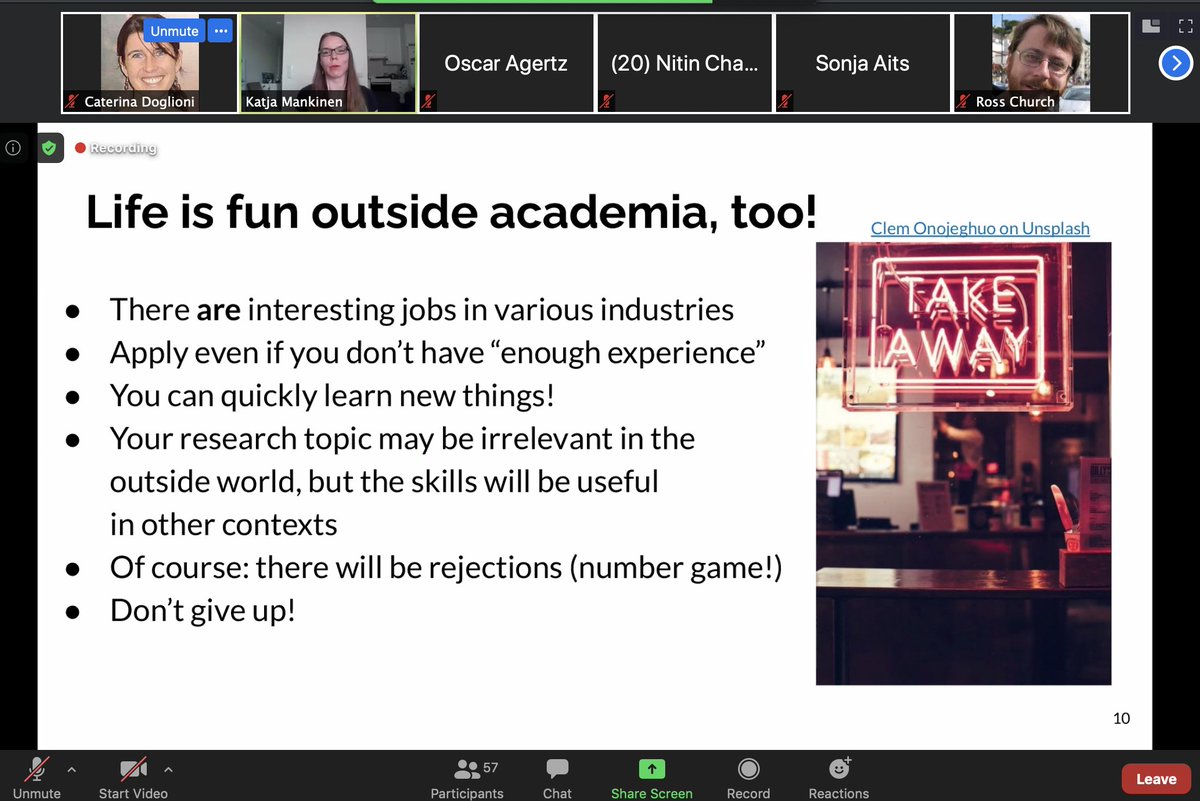1200x801 pixels.
Task: Click the Unmute microphone icon in toolbar
Action: 37,769
